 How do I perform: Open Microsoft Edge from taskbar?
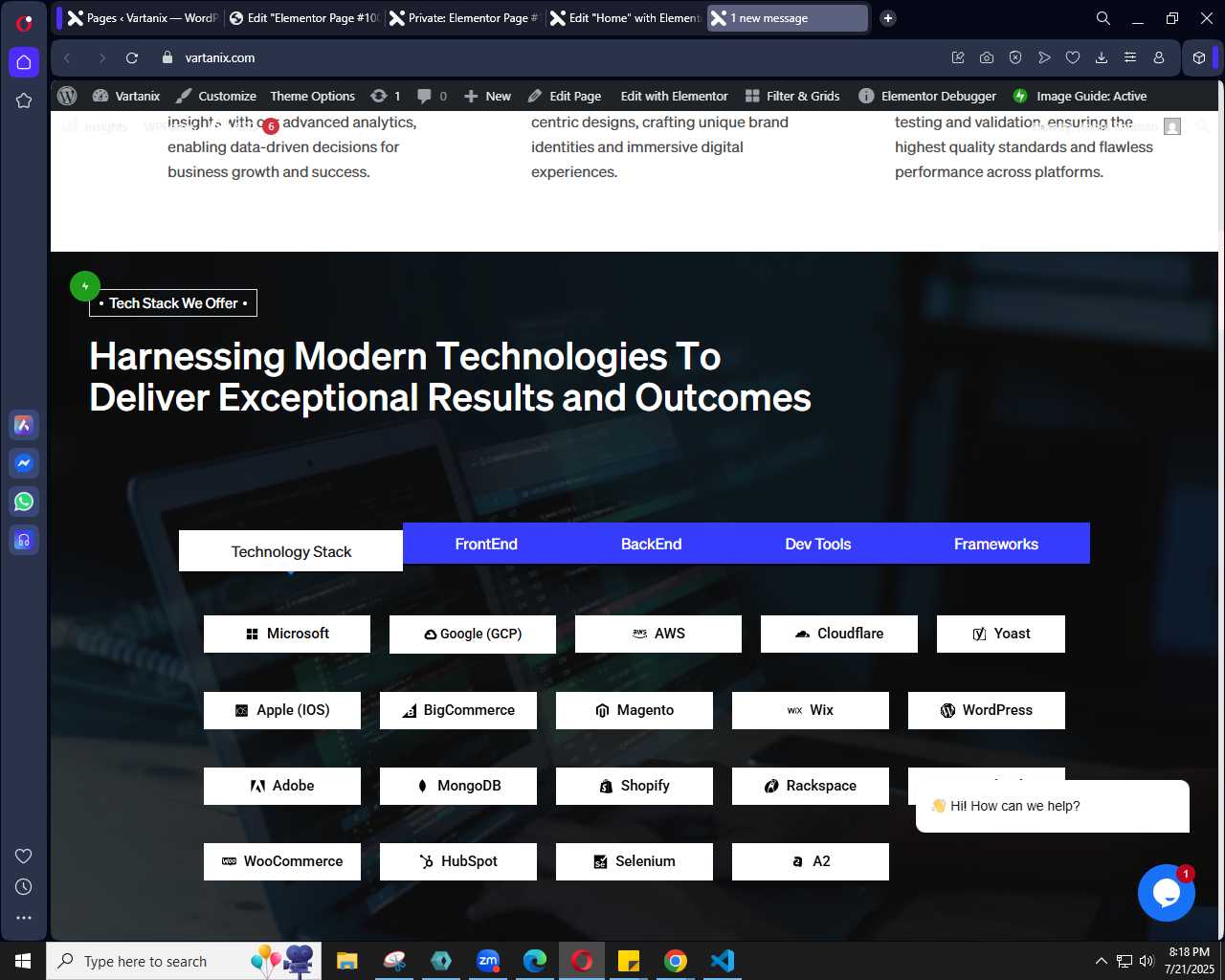coord(535,961)
